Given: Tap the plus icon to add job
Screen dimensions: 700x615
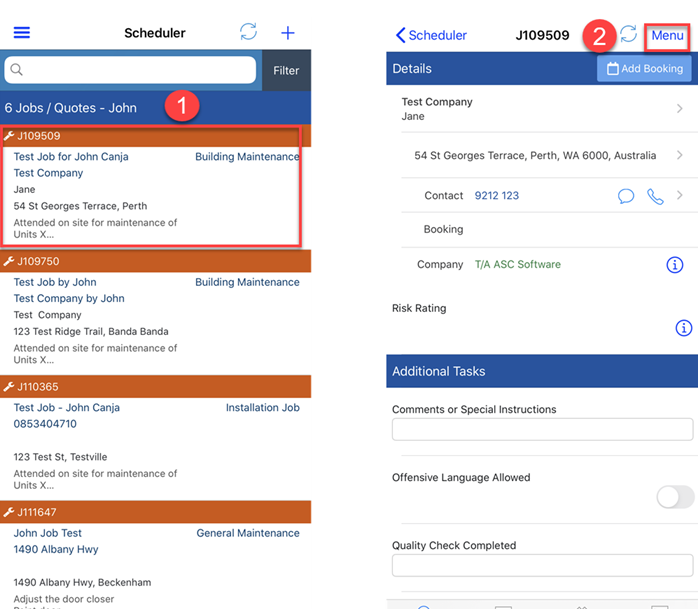Looking at the screenshot, I should [x=288, y=33].
